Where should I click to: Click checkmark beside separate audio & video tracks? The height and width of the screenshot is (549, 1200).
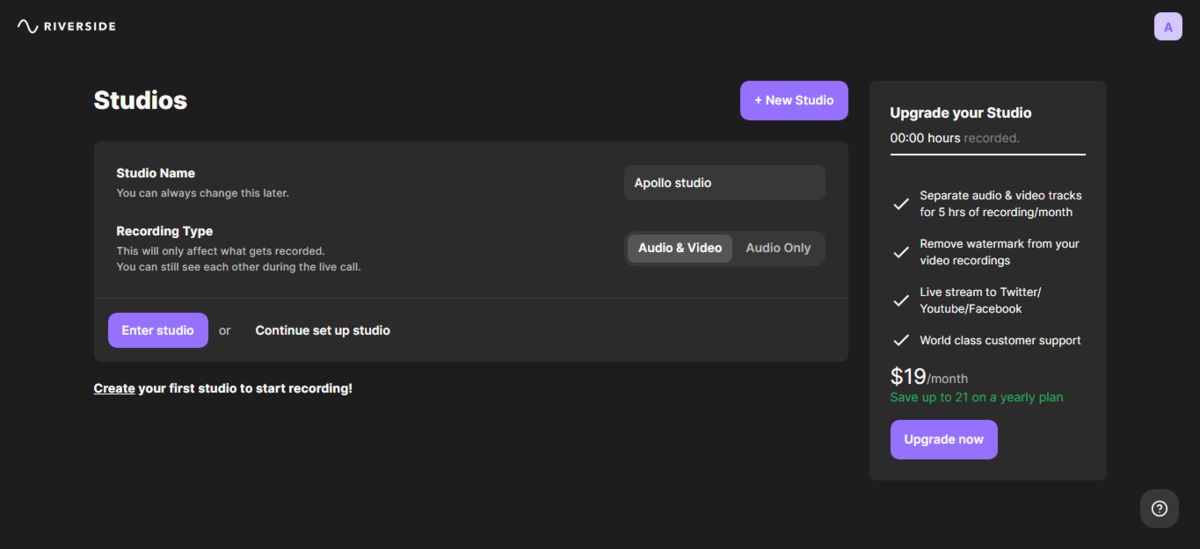coord(900,204)
